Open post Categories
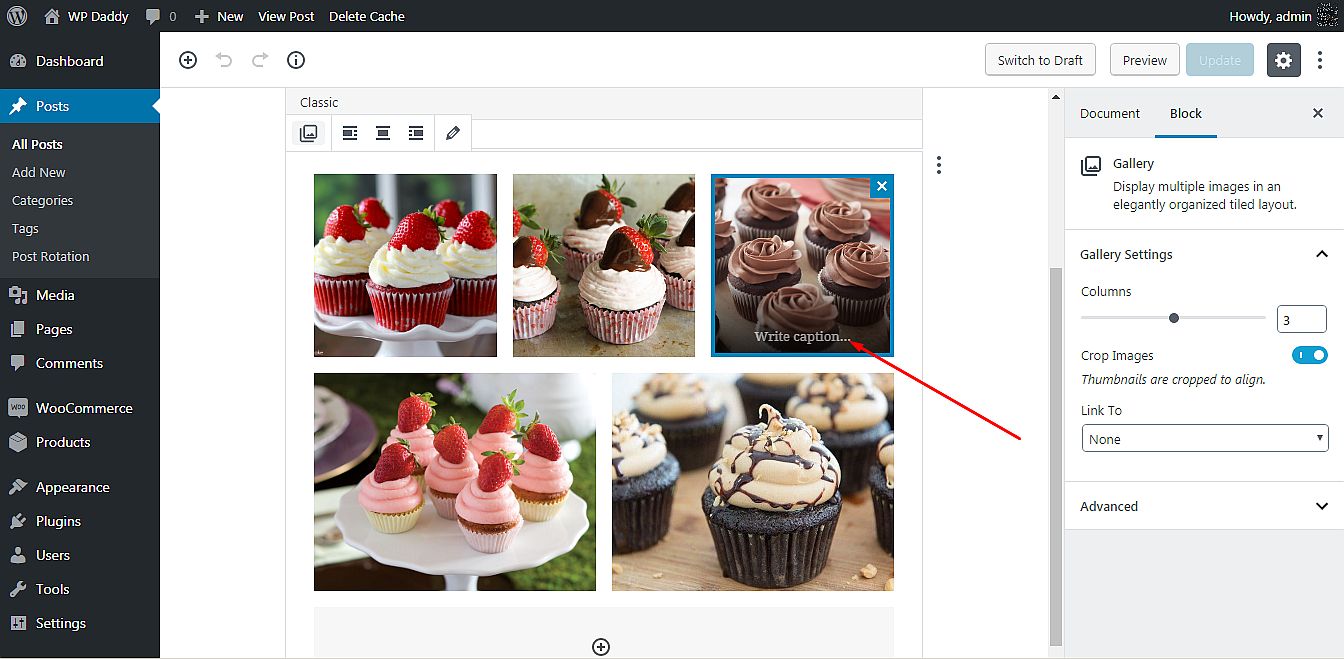1344x659 pixels. click(42, 200)
